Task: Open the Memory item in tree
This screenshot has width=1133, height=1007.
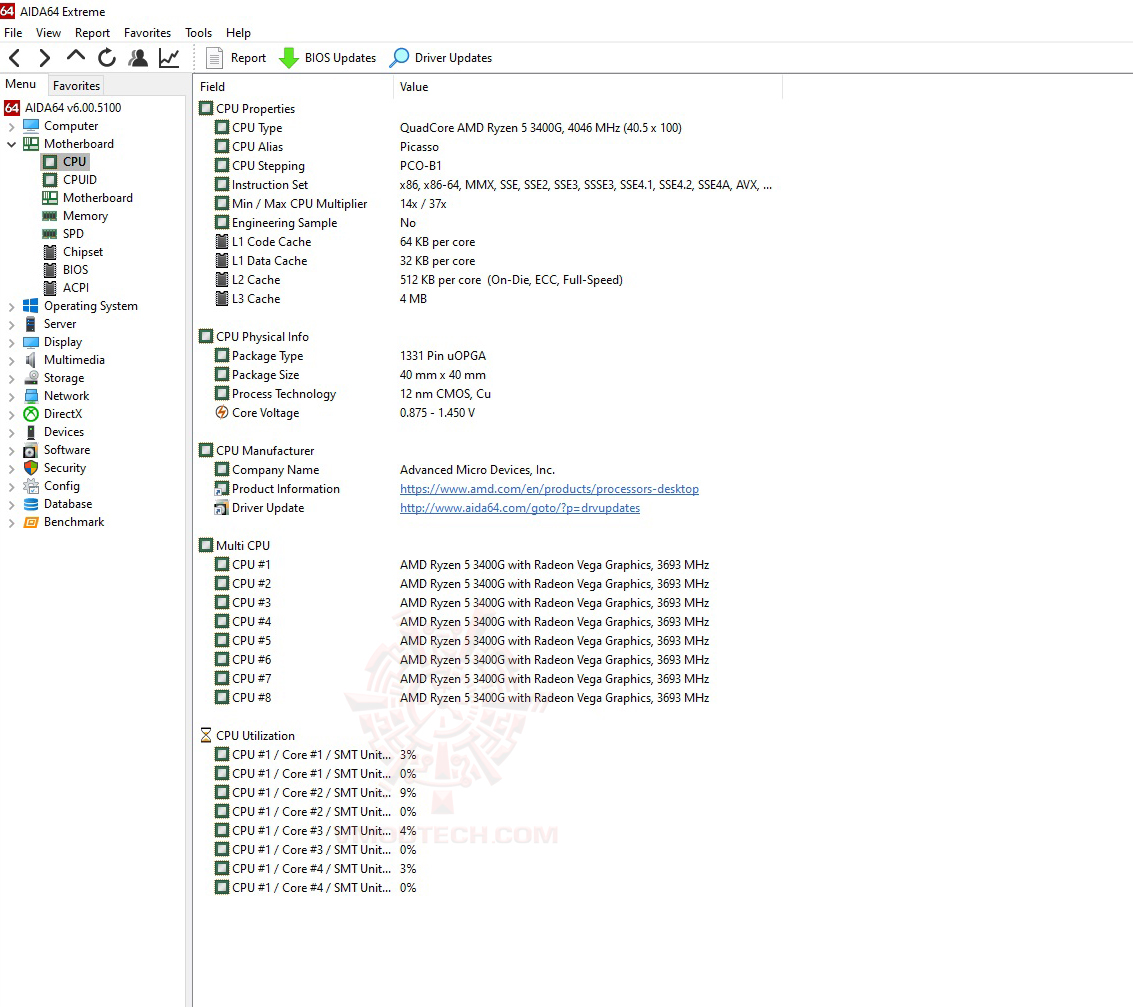Action: [75, 215]
